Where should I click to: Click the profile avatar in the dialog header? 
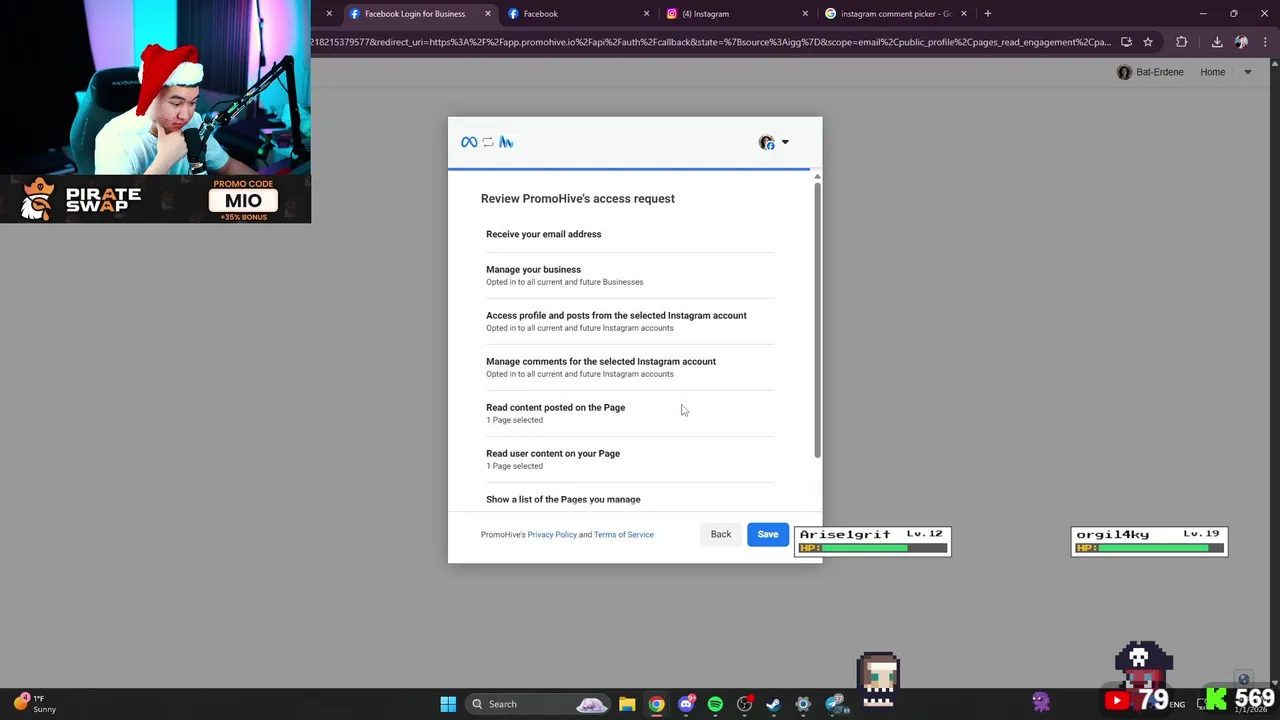point(767,143)
